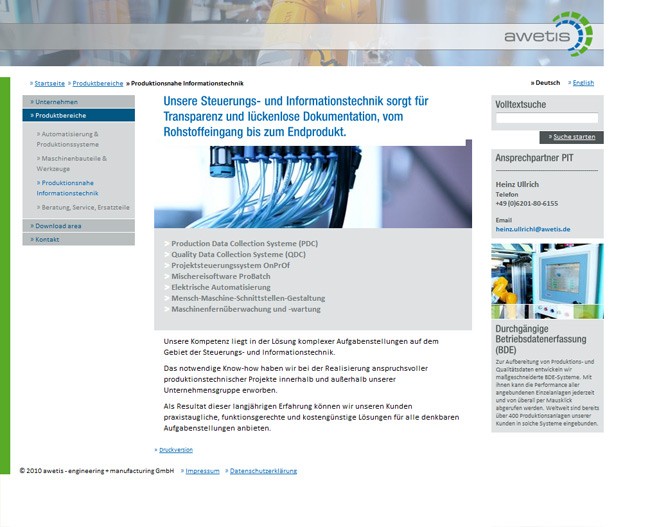Open the Impressum footer link

tap(204, 471)
